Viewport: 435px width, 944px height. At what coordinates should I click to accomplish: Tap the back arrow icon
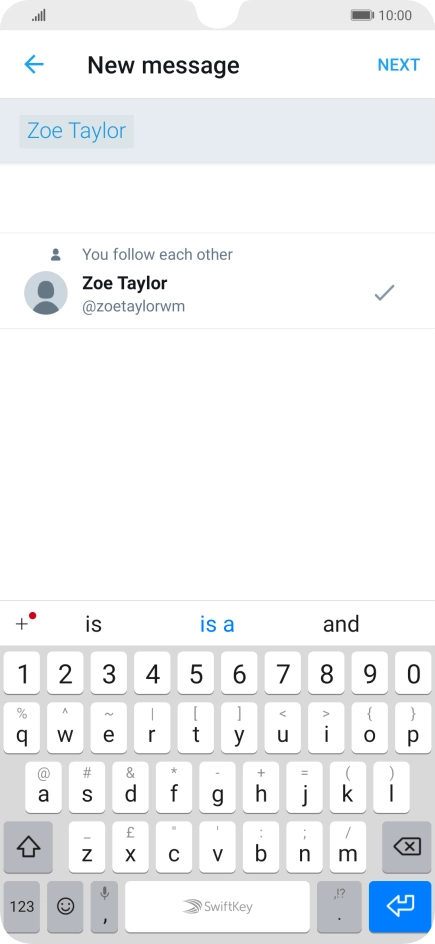(x=34, y=64)
